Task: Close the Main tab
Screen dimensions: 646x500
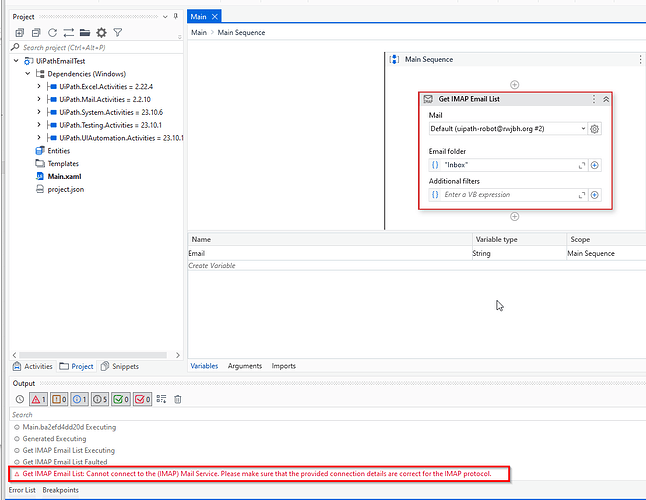Action: (x=215, y=17)
